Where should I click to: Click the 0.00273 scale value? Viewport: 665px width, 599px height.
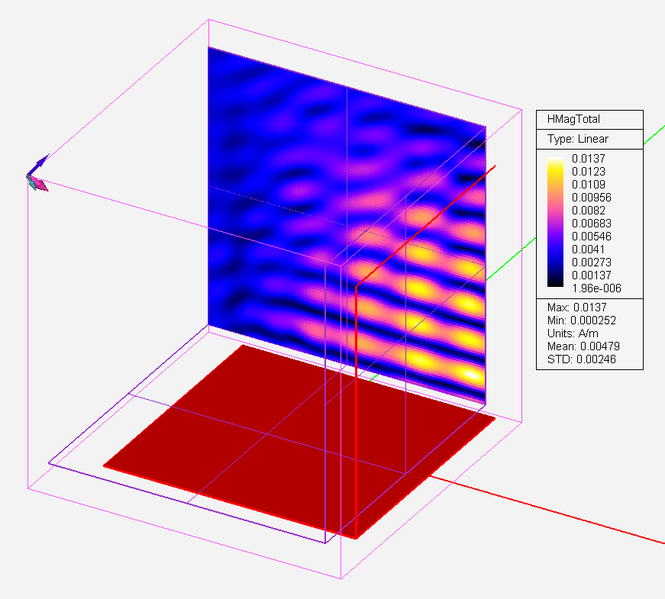(x=591, y=262)
